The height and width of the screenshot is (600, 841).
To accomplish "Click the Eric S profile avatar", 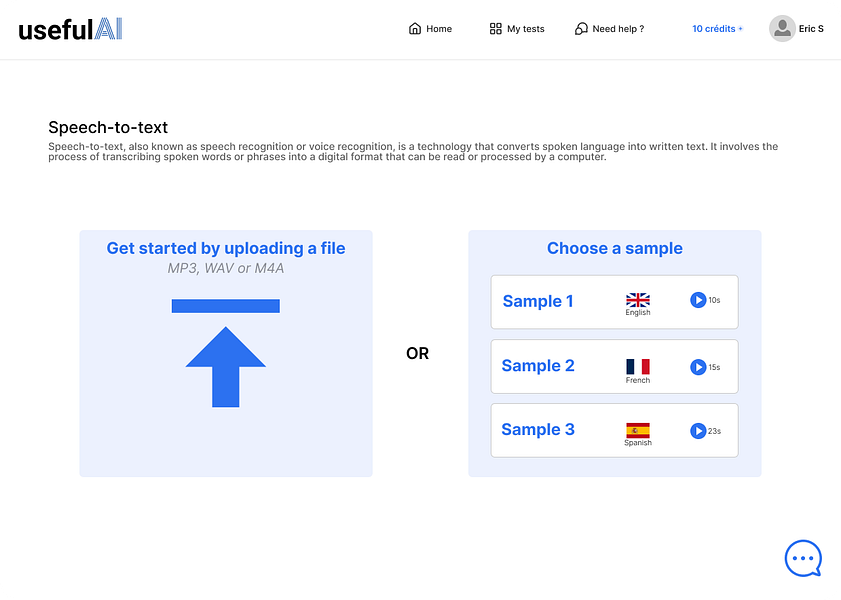I will coord(782,28).
